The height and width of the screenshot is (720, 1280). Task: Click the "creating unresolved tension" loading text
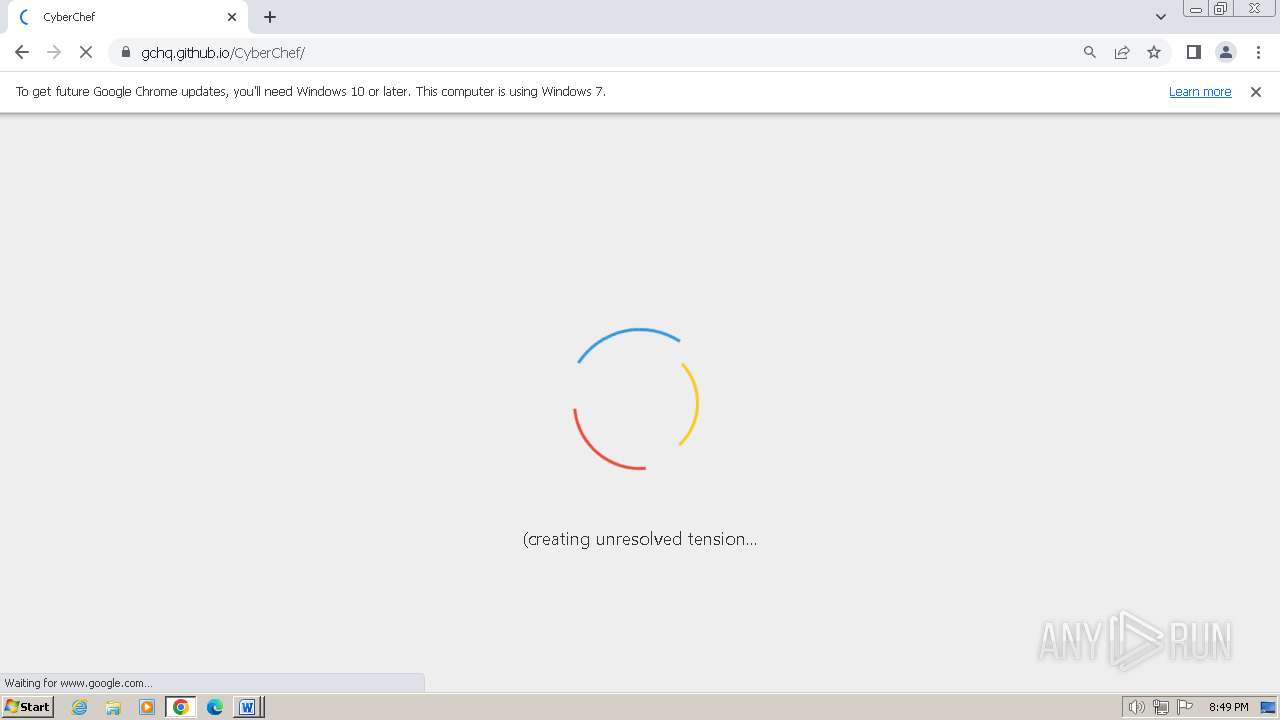click(640, 539)
